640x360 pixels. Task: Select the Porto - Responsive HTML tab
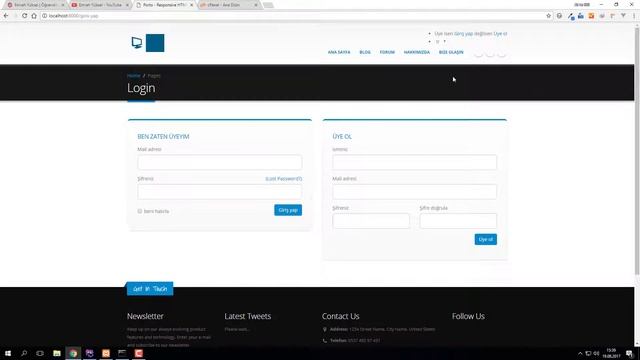(x=164, y=5)
